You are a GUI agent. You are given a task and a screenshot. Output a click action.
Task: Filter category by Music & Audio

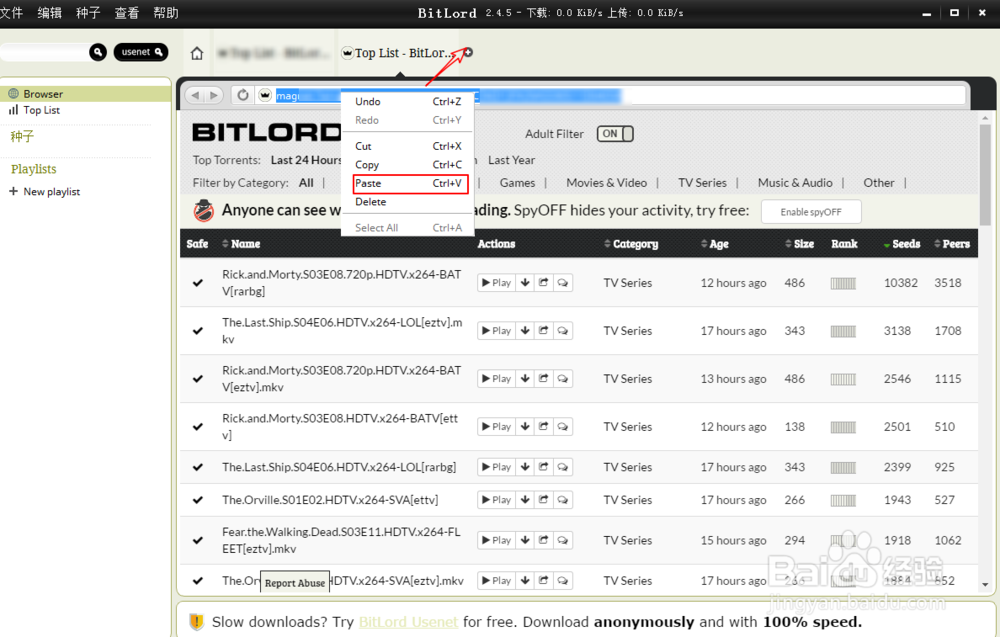[x=795, y=183]
